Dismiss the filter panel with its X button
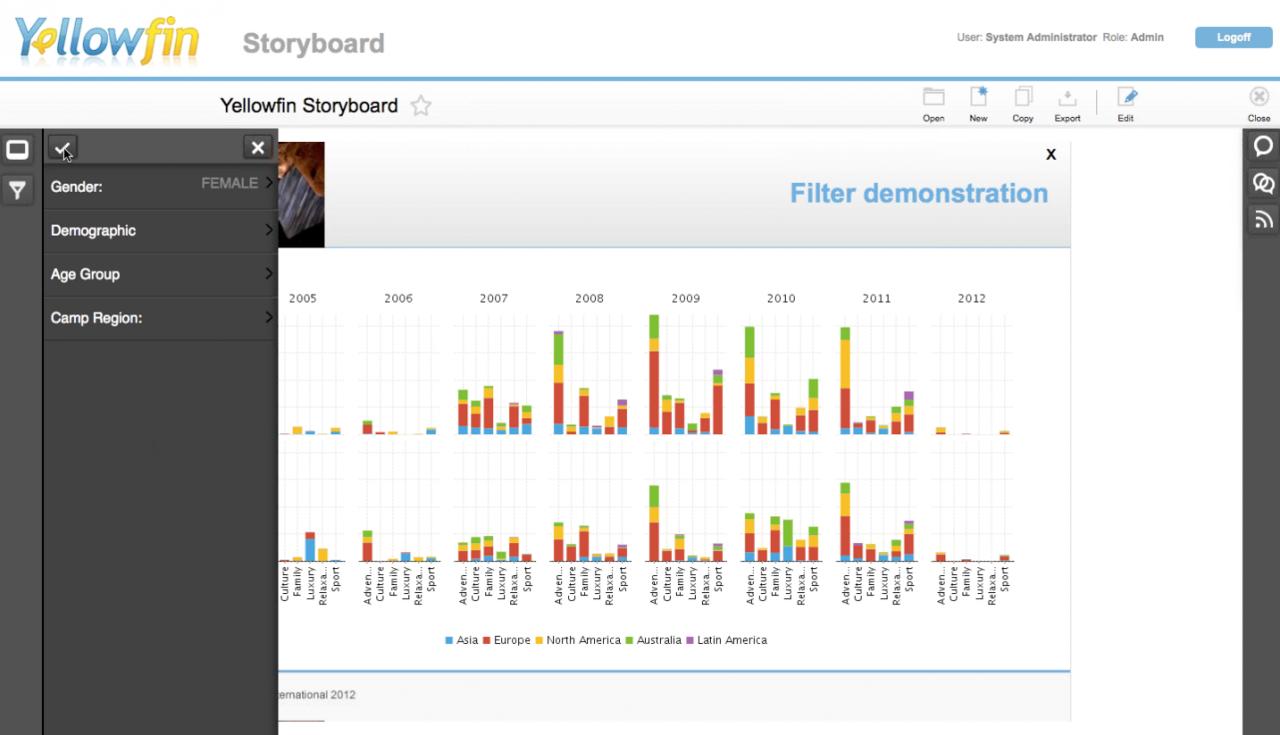 (258, 148)
